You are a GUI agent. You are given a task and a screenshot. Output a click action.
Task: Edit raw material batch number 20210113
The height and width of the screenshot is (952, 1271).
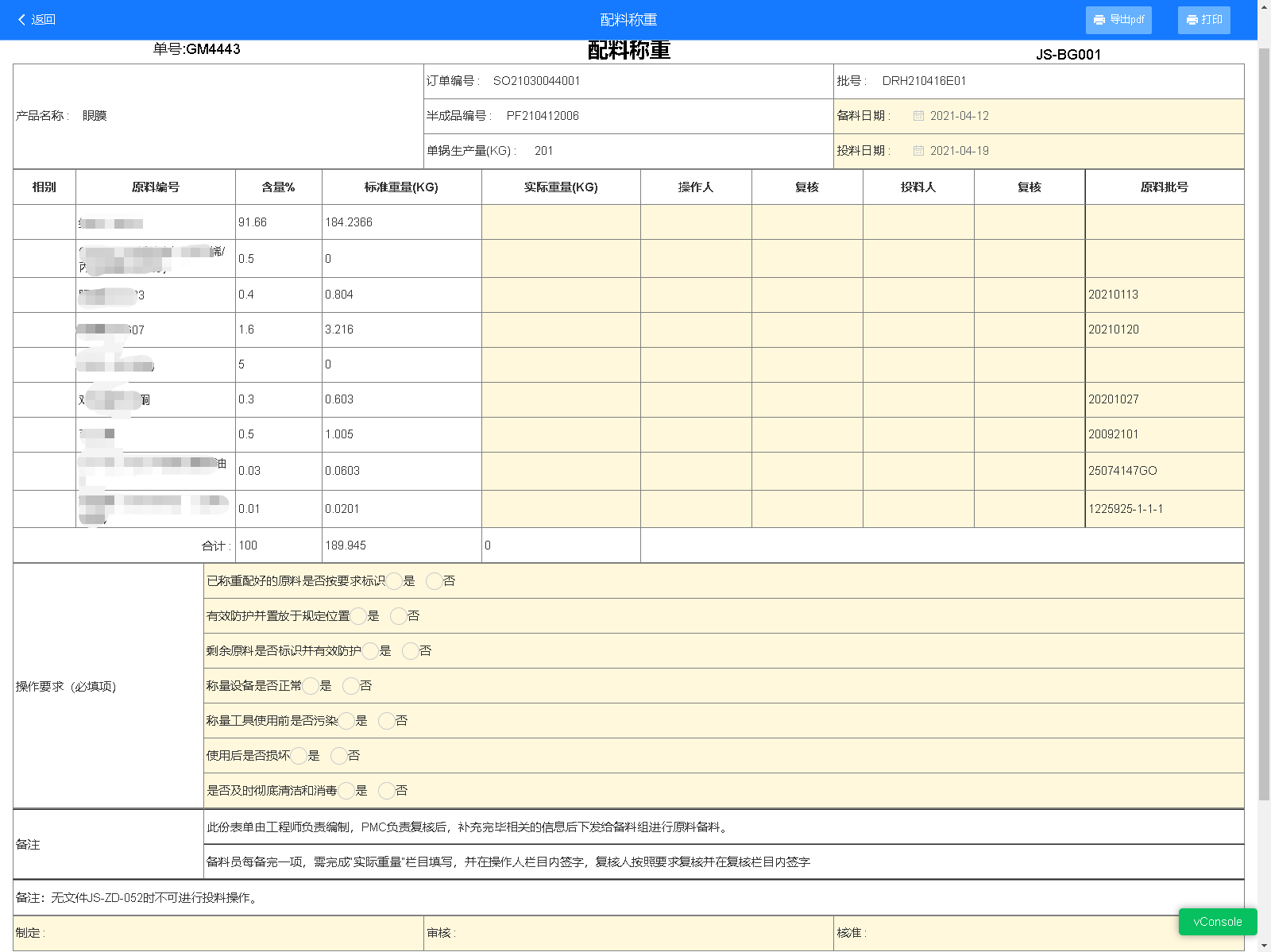click(1164, 295)
